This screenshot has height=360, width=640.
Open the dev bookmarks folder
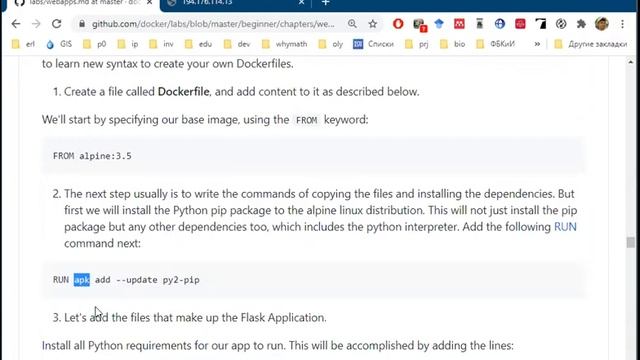237,44
